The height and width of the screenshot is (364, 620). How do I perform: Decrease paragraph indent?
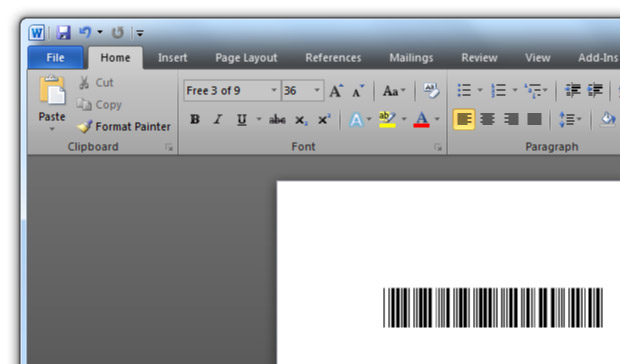[573, 91]
